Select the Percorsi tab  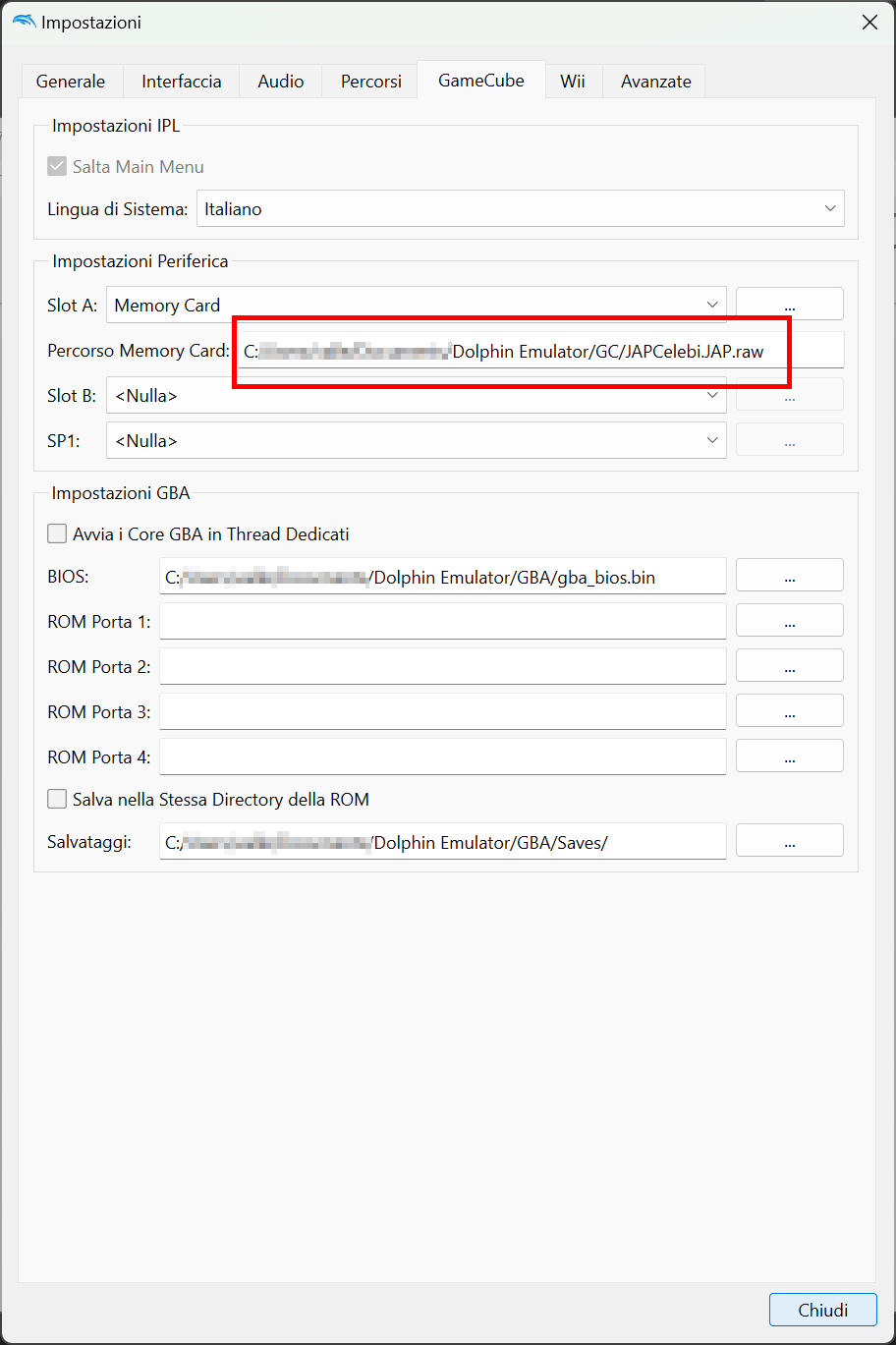pos(371,82)
